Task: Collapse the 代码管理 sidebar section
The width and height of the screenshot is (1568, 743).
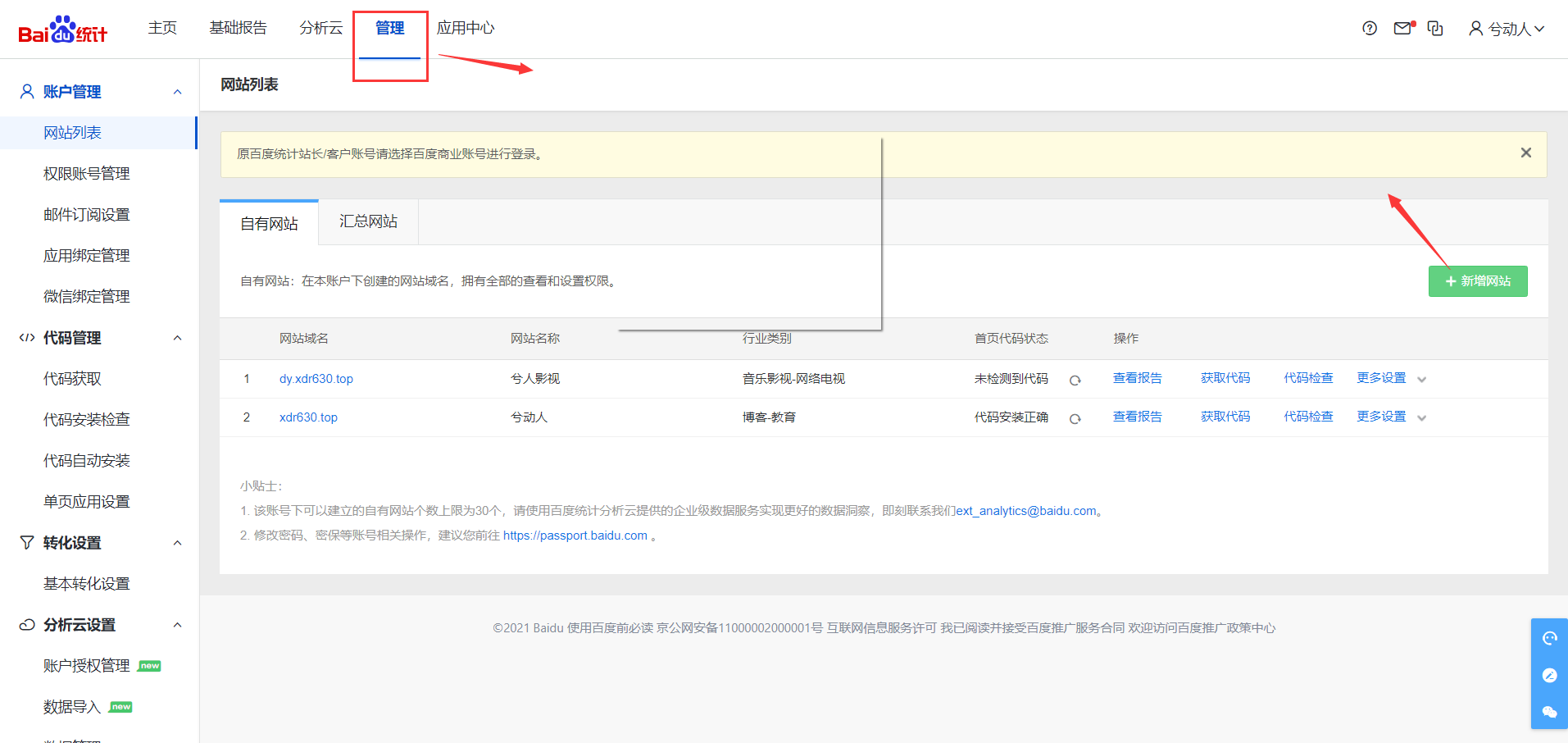Action: pos(178,338)
